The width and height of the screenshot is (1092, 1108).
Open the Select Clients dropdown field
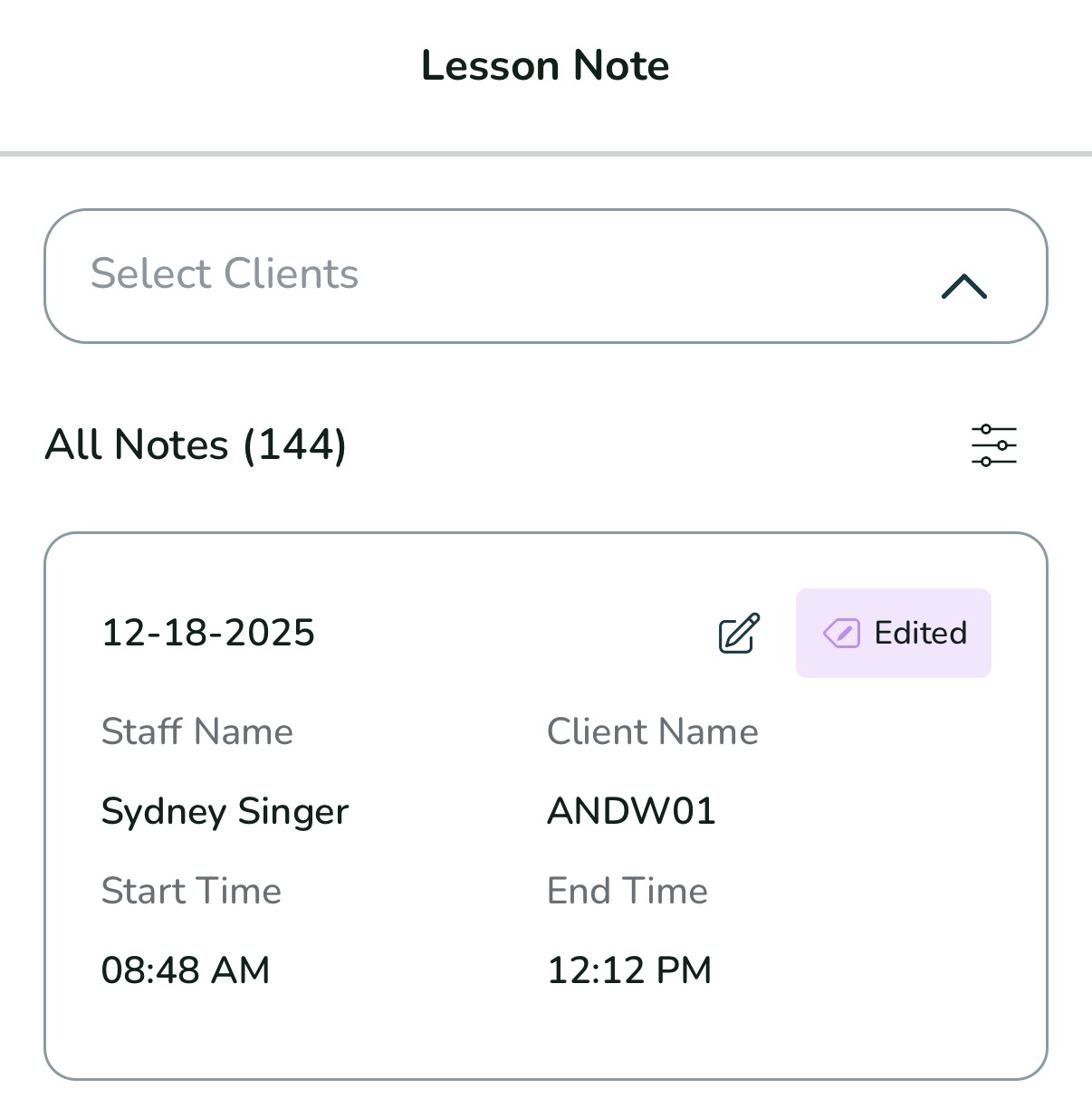[x=545, y=276]
